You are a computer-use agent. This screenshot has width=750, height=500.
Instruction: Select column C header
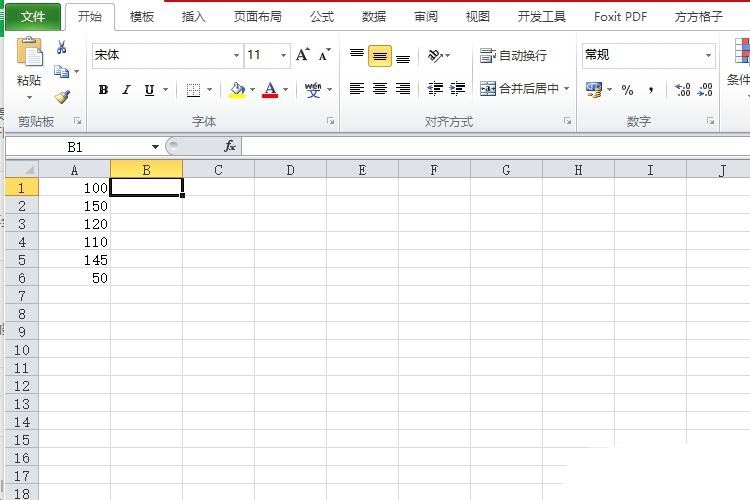218,169
